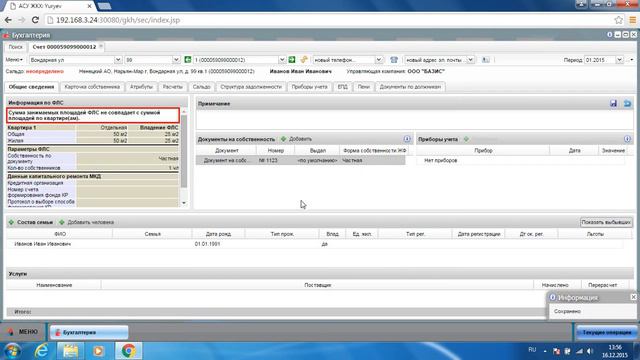
Task: Click info icon in Бухгалтерия window title bar
Action: 609,35
